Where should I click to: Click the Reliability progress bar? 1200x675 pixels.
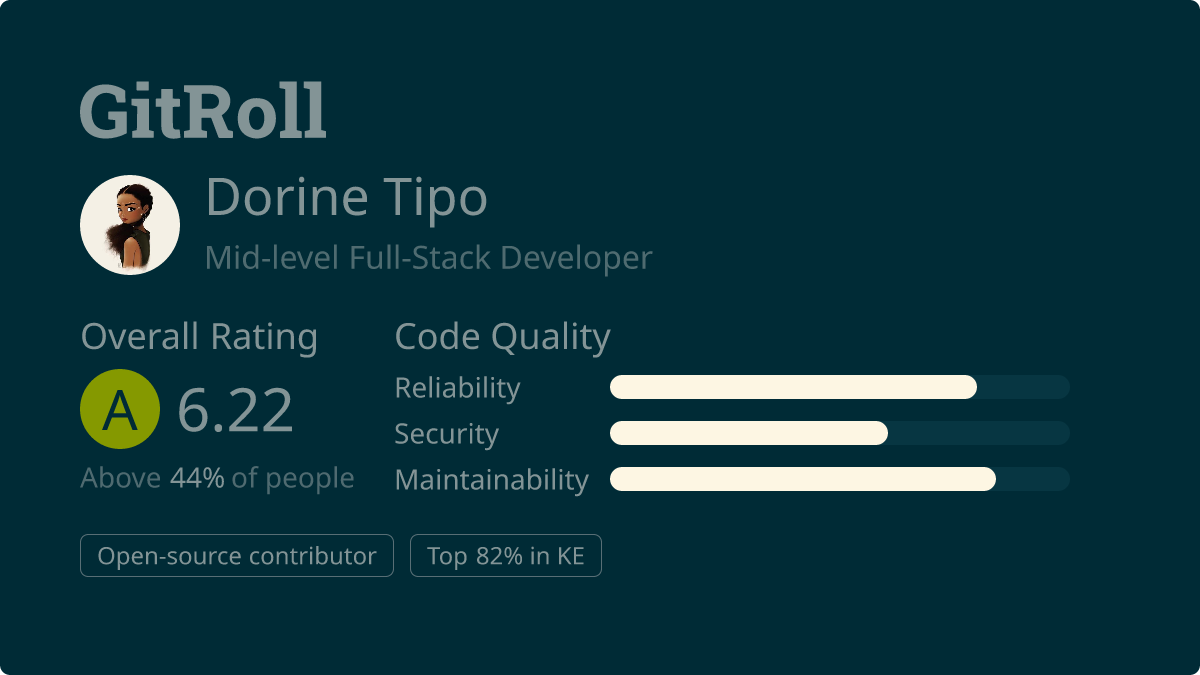(x=840, y=387)
